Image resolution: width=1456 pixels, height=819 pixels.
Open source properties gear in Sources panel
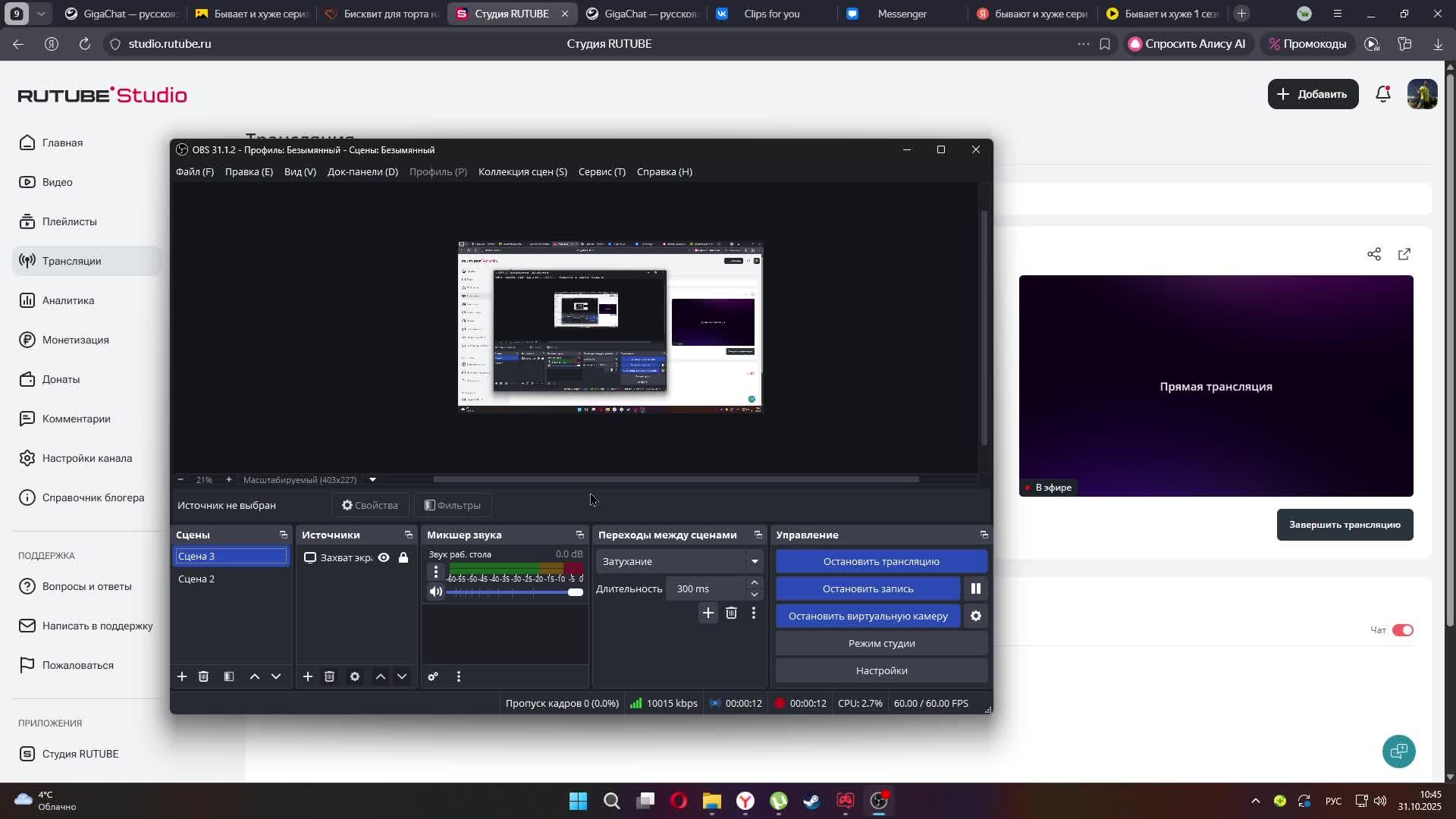(354, 676)
